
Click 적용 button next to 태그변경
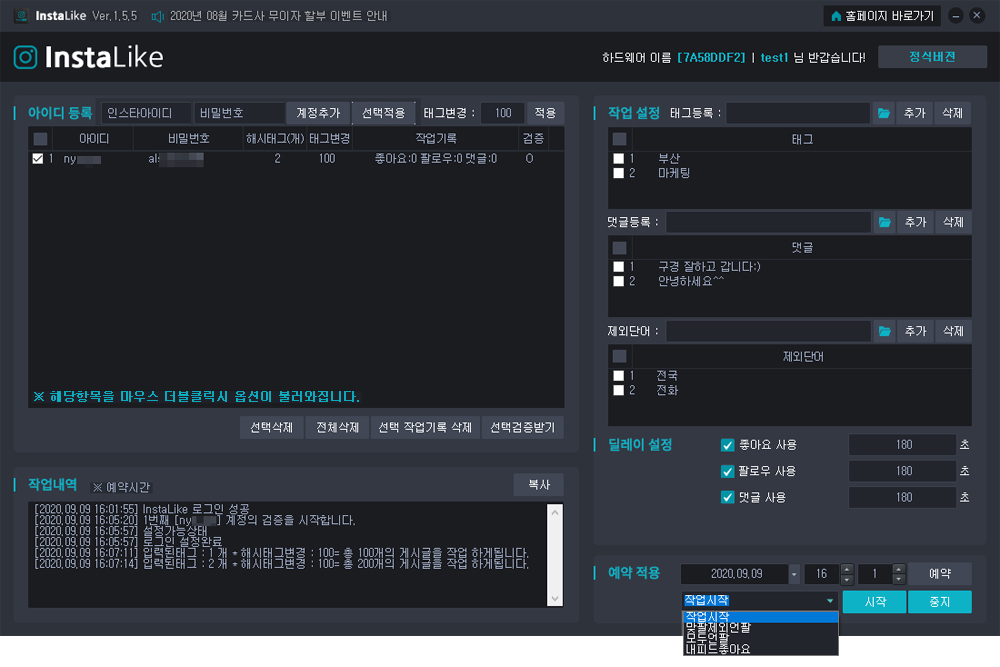pyautogui.click(x=545, y=113)
